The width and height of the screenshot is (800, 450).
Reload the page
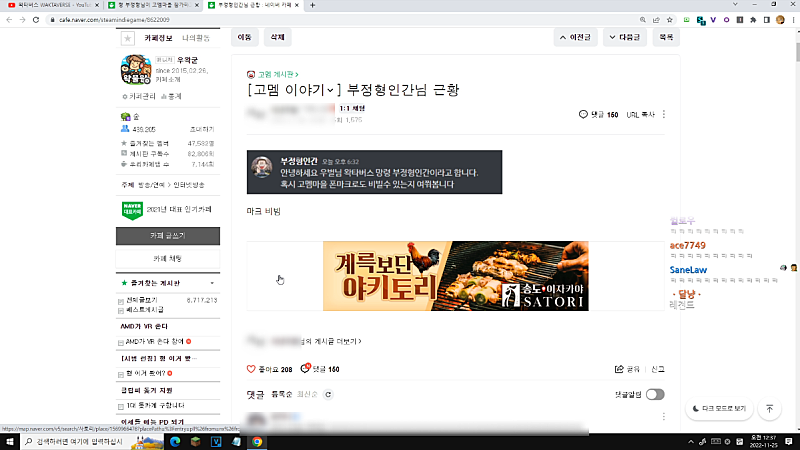[x=36, y=20]
